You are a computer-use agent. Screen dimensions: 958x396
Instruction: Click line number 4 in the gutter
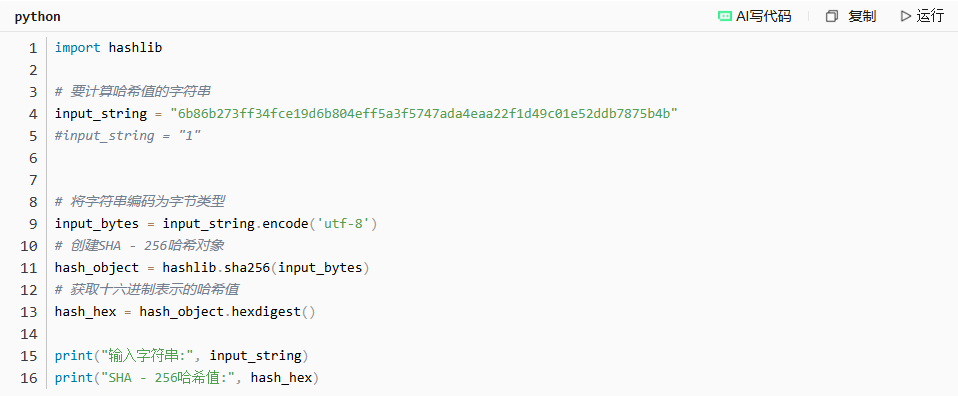point(33,114)
